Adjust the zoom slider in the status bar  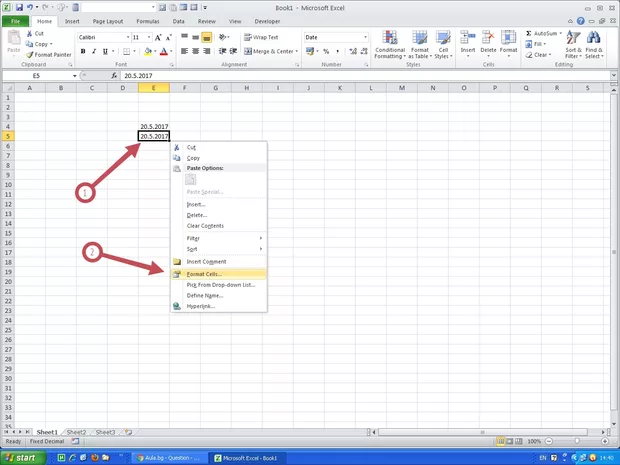[577, 441]
